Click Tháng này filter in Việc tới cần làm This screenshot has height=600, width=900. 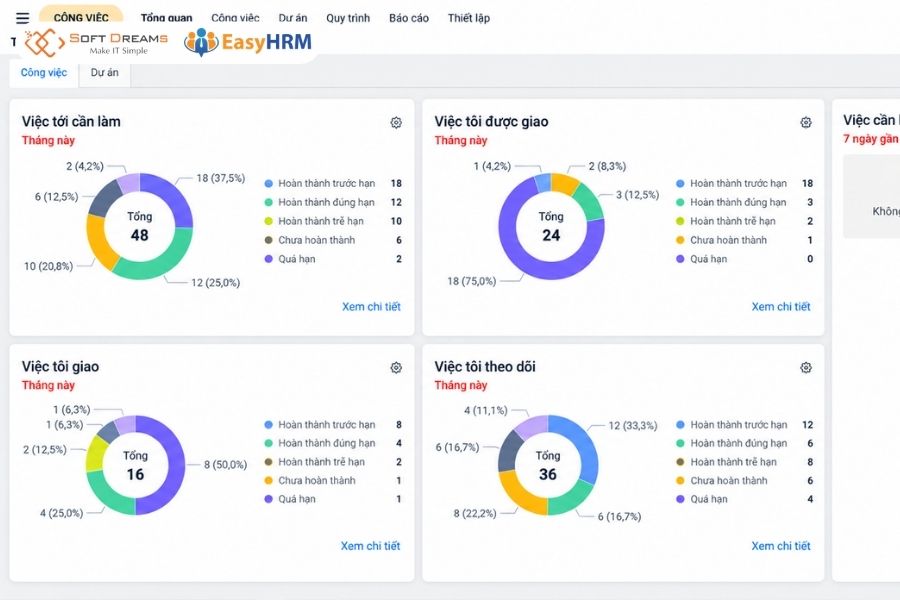tap(48, 140)
